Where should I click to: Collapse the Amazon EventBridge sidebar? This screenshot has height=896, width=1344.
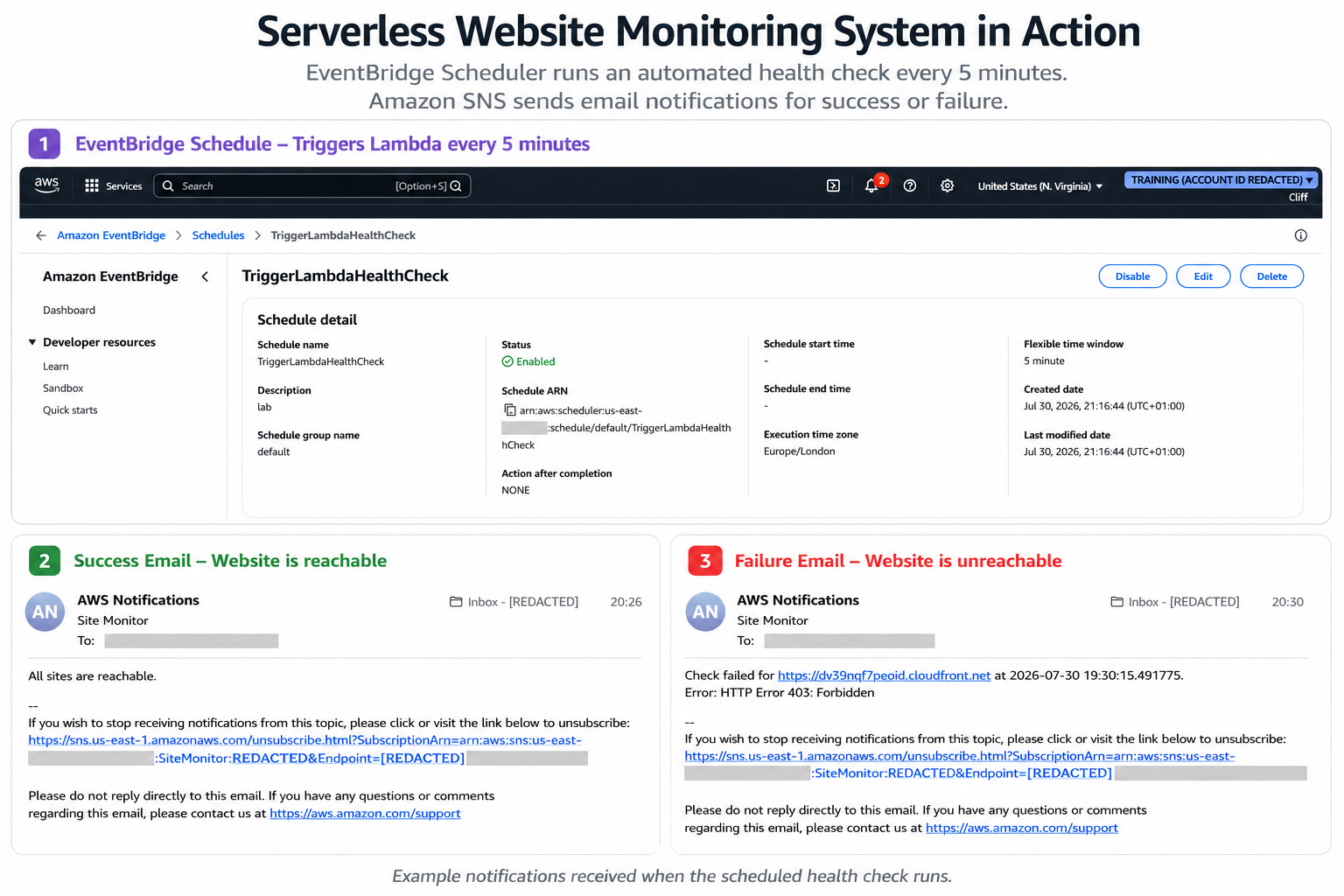pos(205,276)
